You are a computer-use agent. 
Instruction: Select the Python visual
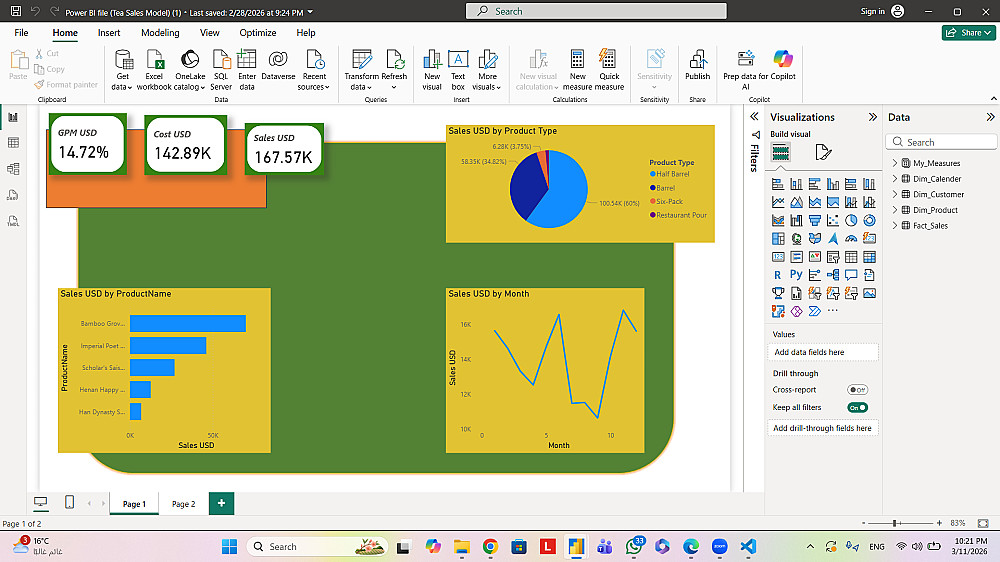coord(796,275)
